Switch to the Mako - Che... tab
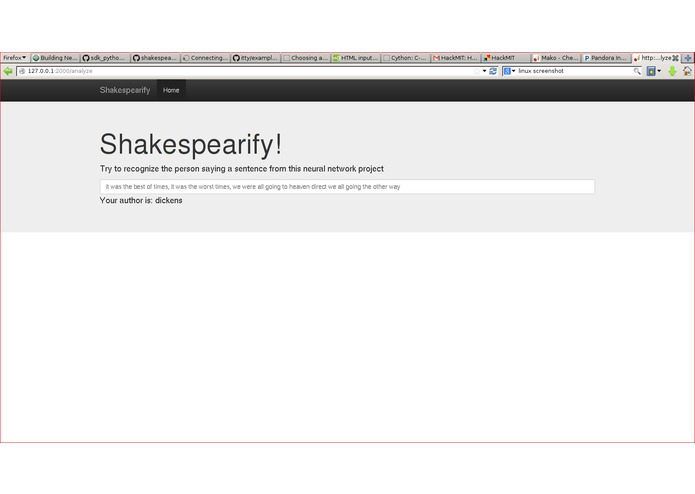Image resolution: width=695 pixels, height=494 pixels. point(556,58)
